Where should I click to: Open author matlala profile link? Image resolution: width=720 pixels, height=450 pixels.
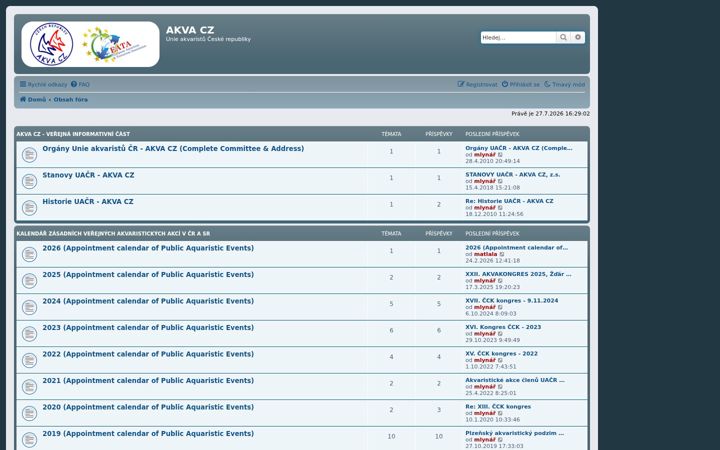(x=485, y=254)
